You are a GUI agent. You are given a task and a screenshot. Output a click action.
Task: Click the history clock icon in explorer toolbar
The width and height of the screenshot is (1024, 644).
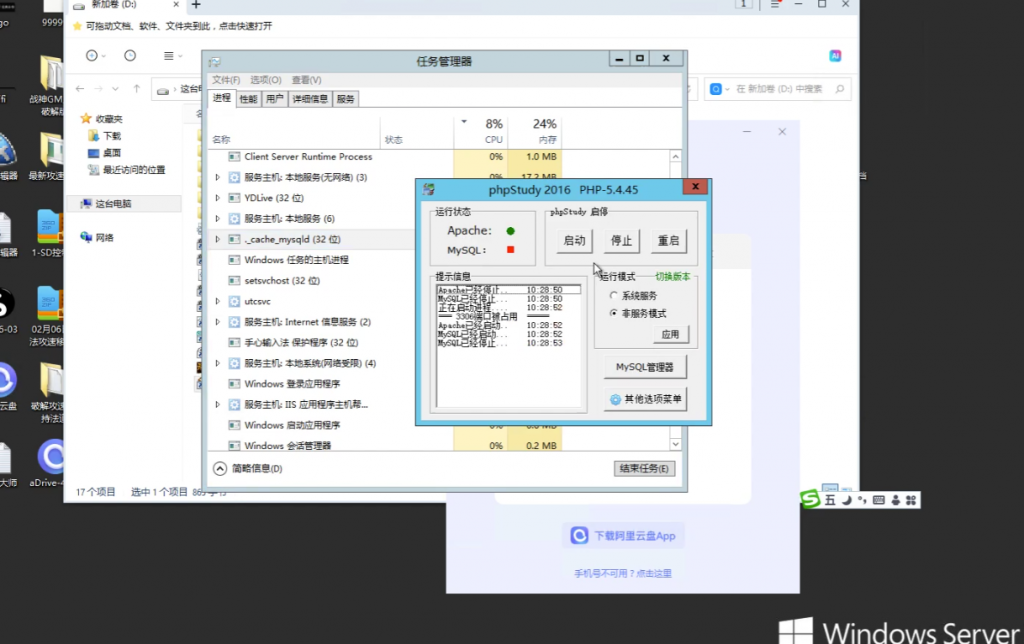[129, 56]
